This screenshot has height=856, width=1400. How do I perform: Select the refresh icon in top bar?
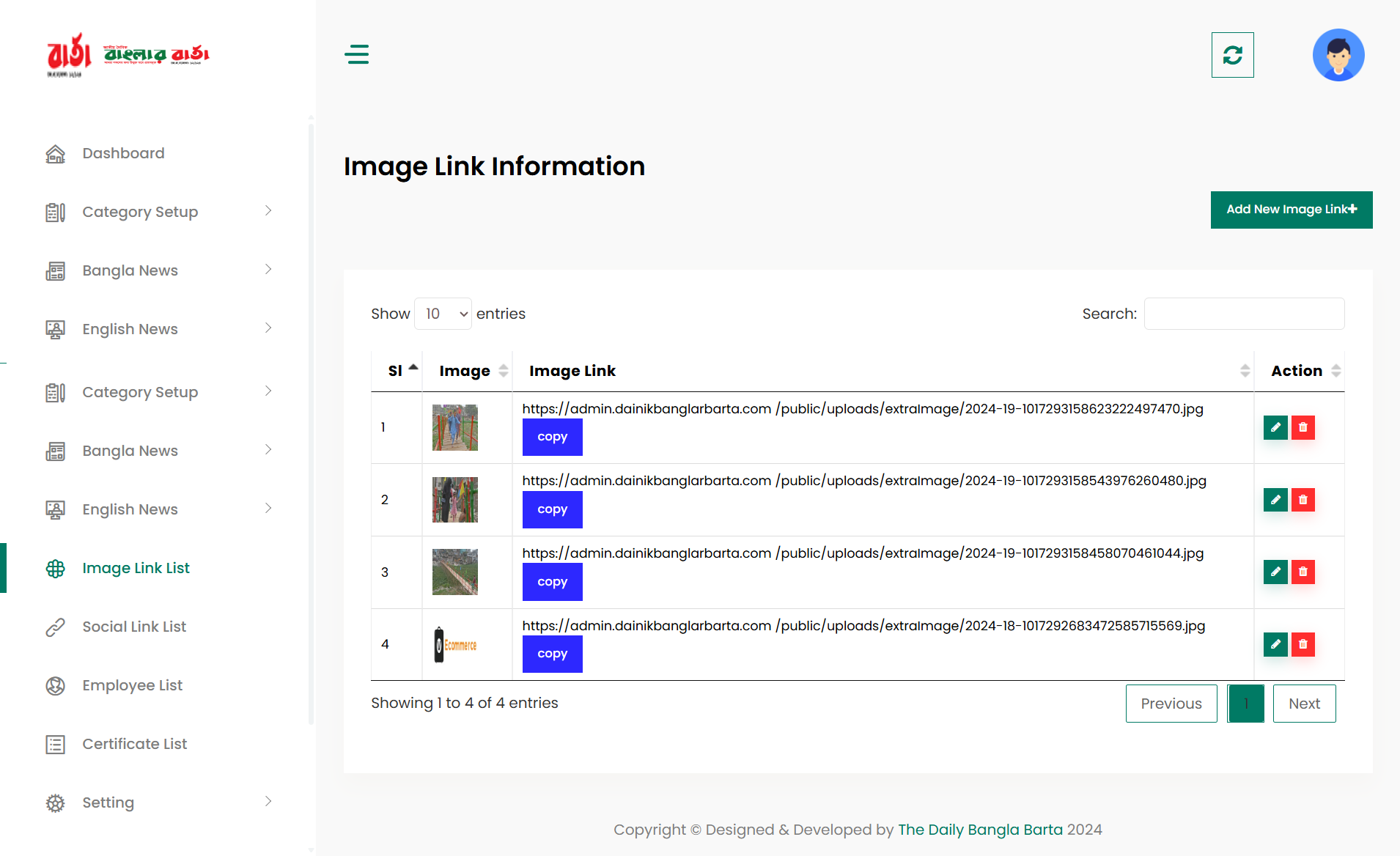point(1232,54)
